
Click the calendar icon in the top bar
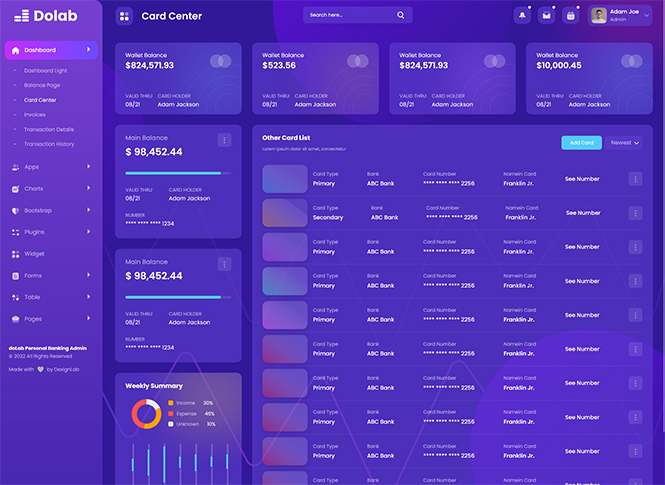click(x=570, y=15)
